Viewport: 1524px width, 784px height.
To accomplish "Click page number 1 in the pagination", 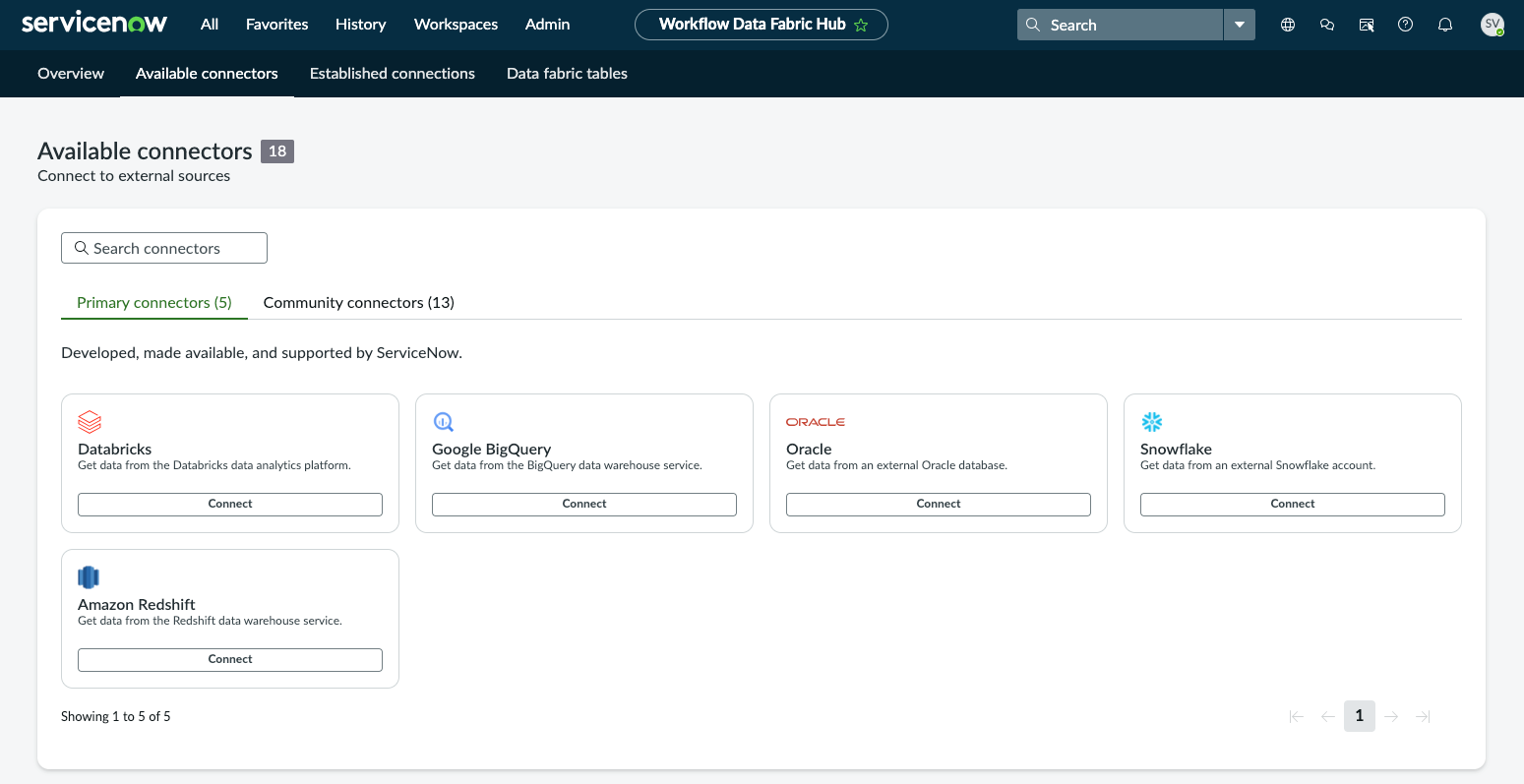I will coord(1360,716).
